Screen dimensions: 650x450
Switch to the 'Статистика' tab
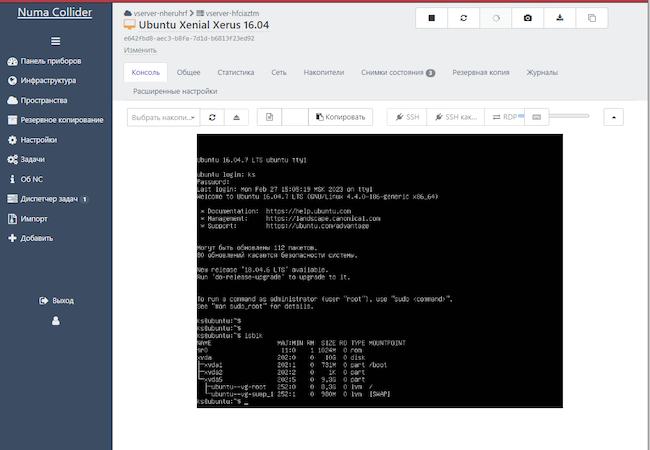(236, 73)
